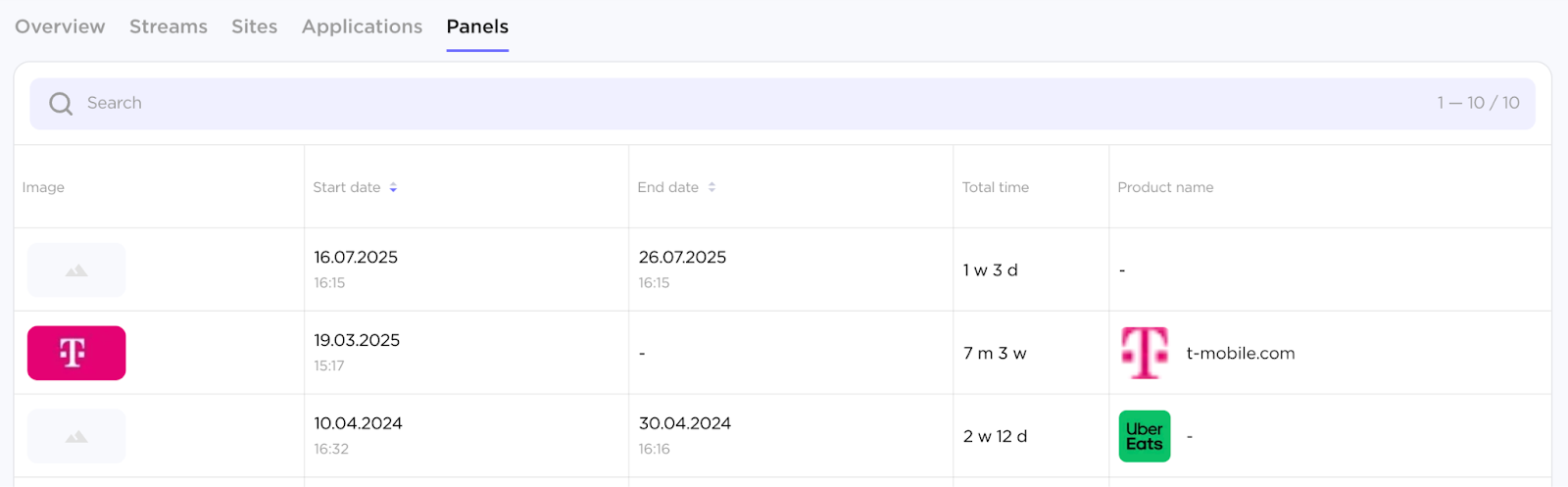Click the Uber Eats product logo
1568x487 pixels.
pyautogui.click(x=1144, y=436)
